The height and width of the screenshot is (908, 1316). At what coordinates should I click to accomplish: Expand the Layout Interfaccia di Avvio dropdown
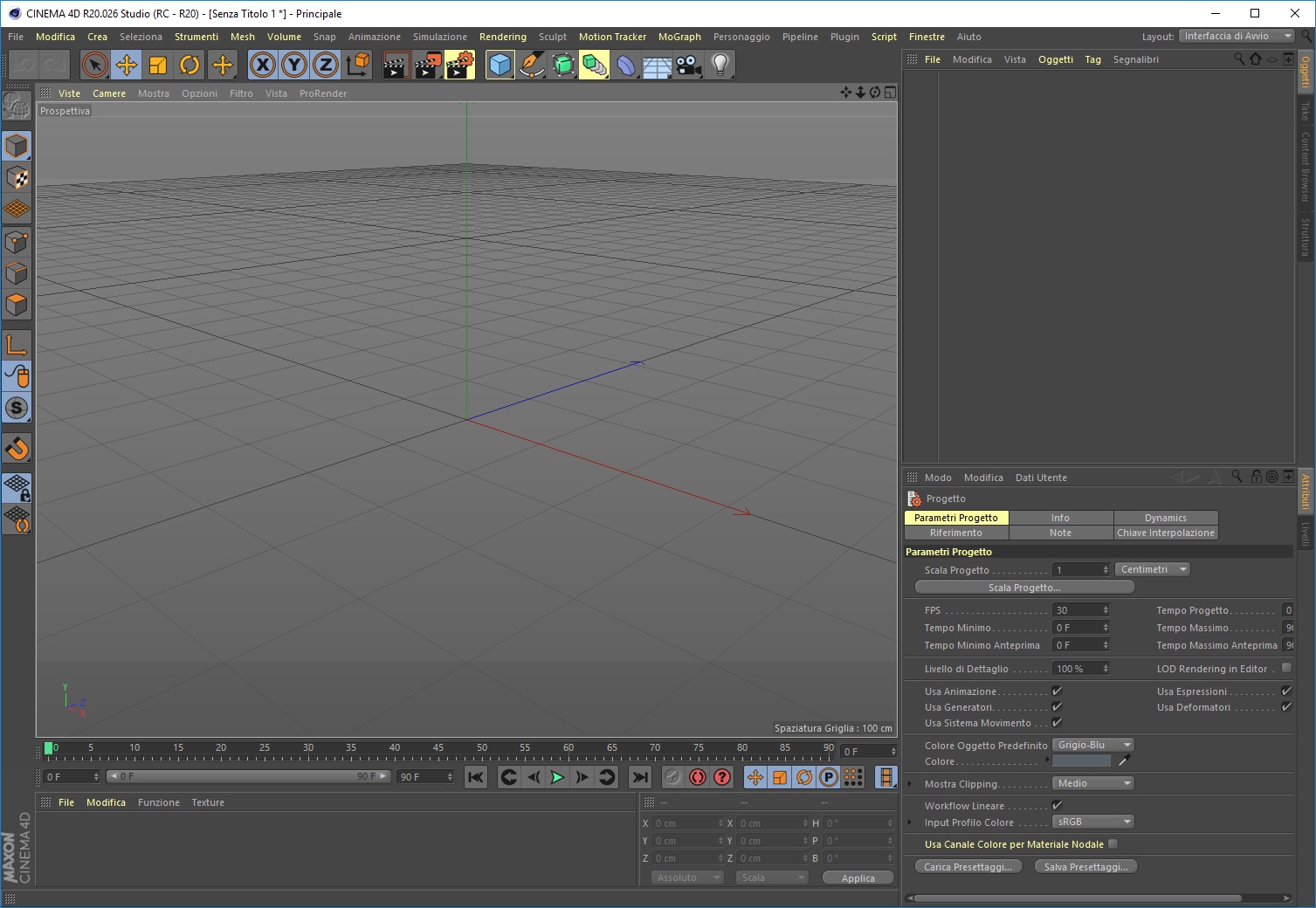(1237, 36)
